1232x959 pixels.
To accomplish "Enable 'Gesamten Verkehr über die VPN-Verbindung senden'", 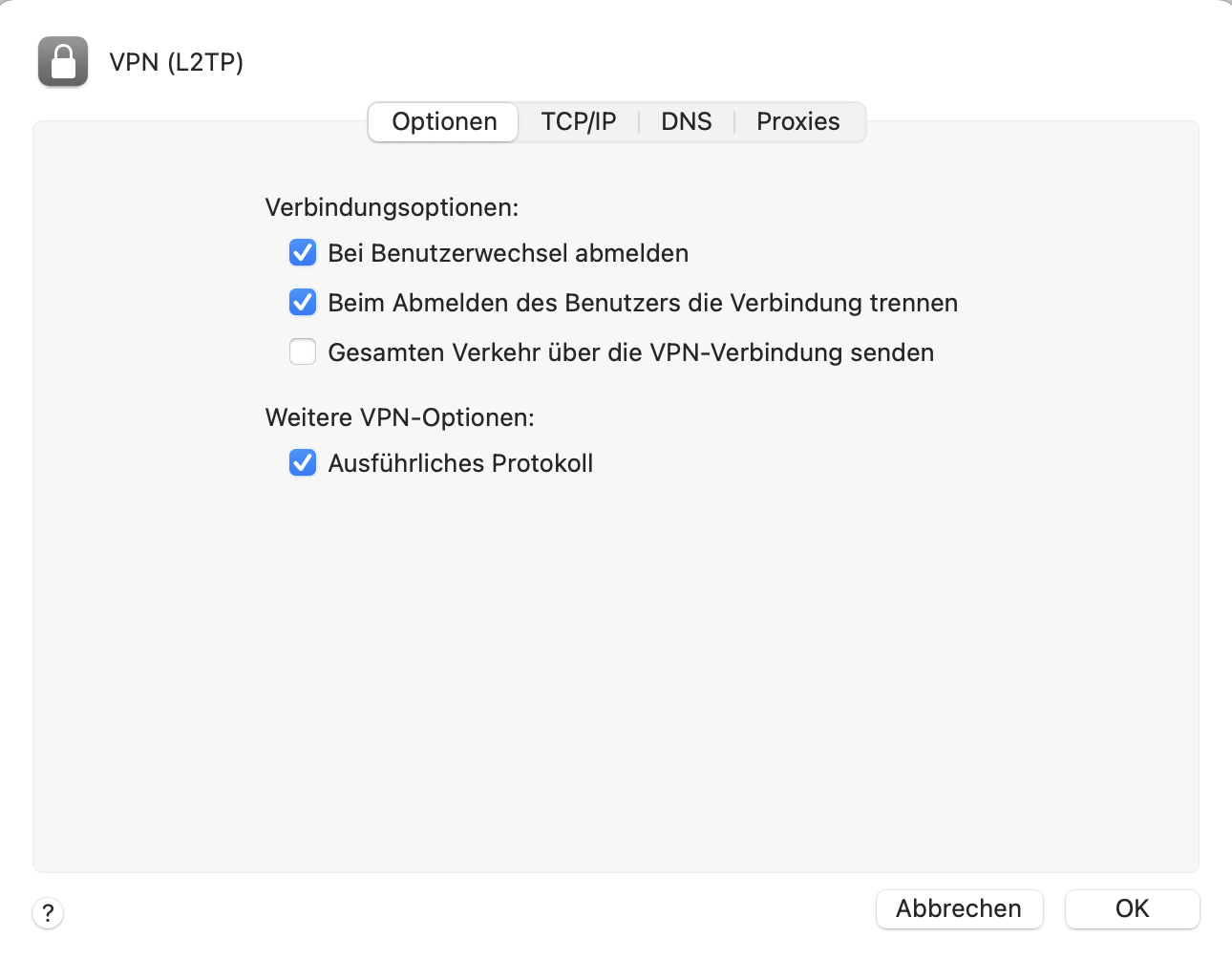I will click(302, 352).
